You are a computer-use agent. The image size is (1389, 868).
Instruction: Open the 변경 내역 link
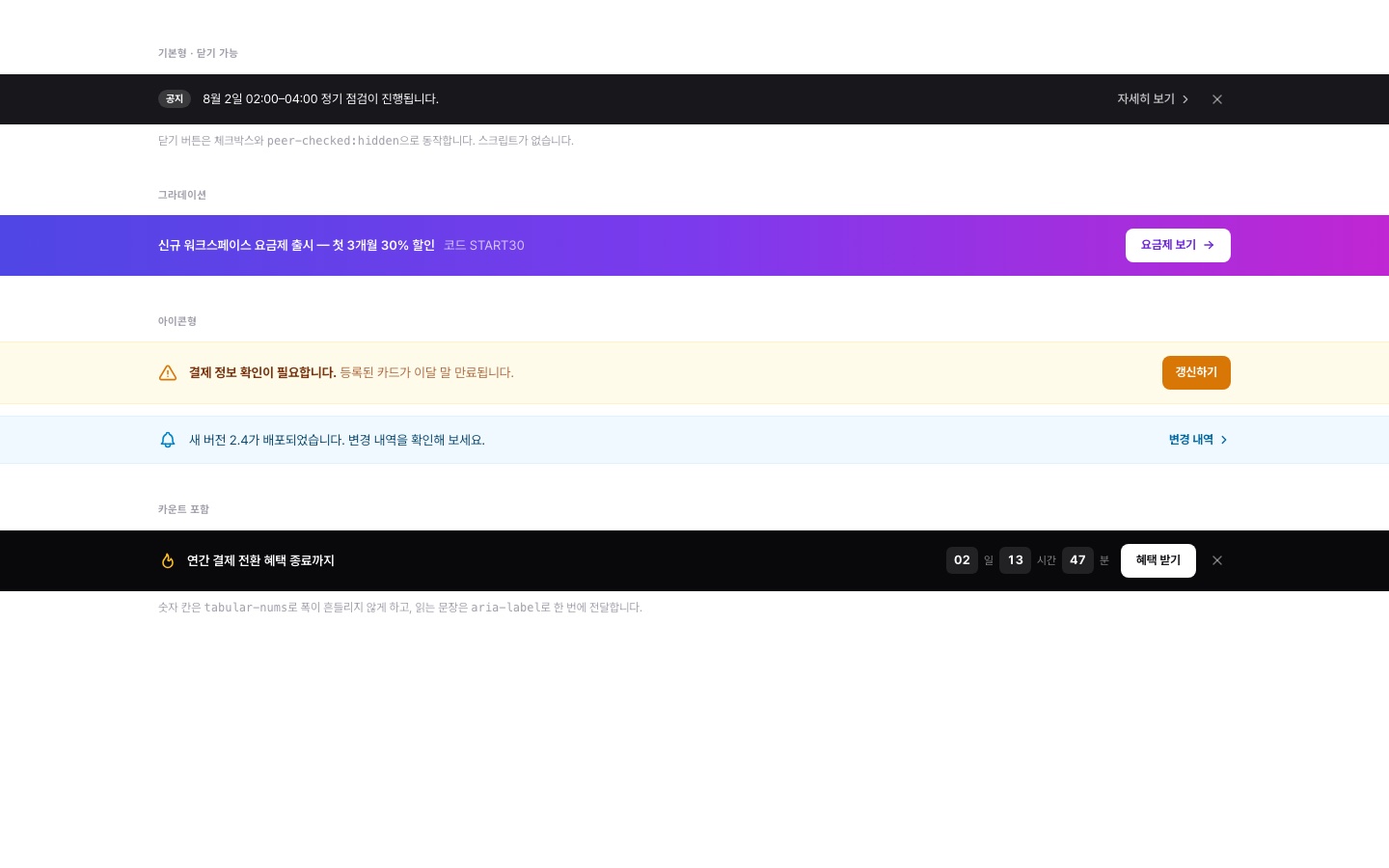tap(1199, 440)
